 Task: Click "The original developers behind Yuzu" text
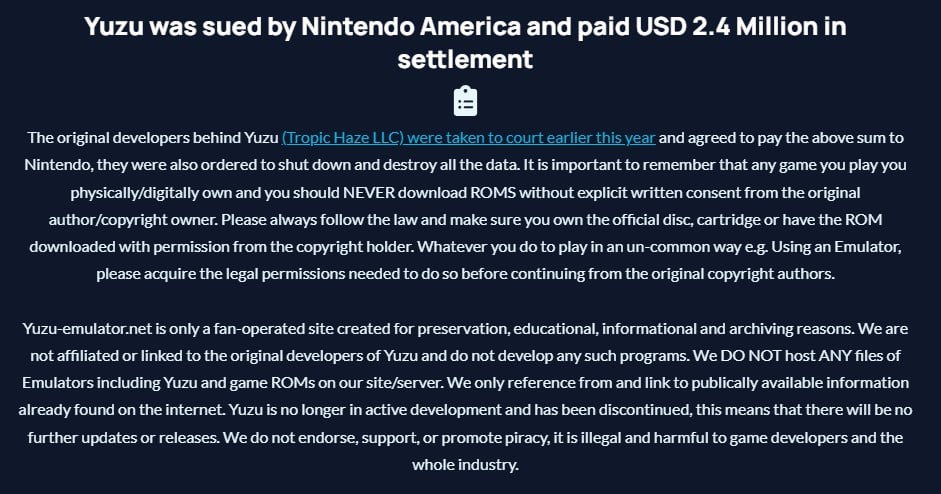pyautogui.click(x=153, y=137)
